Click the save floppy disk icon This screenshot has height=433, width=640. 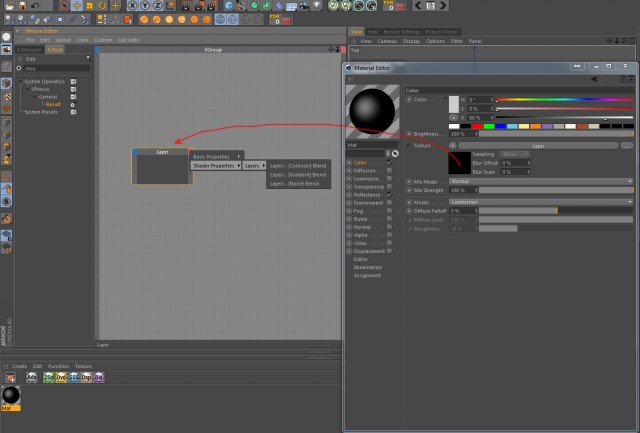[22, 5]
